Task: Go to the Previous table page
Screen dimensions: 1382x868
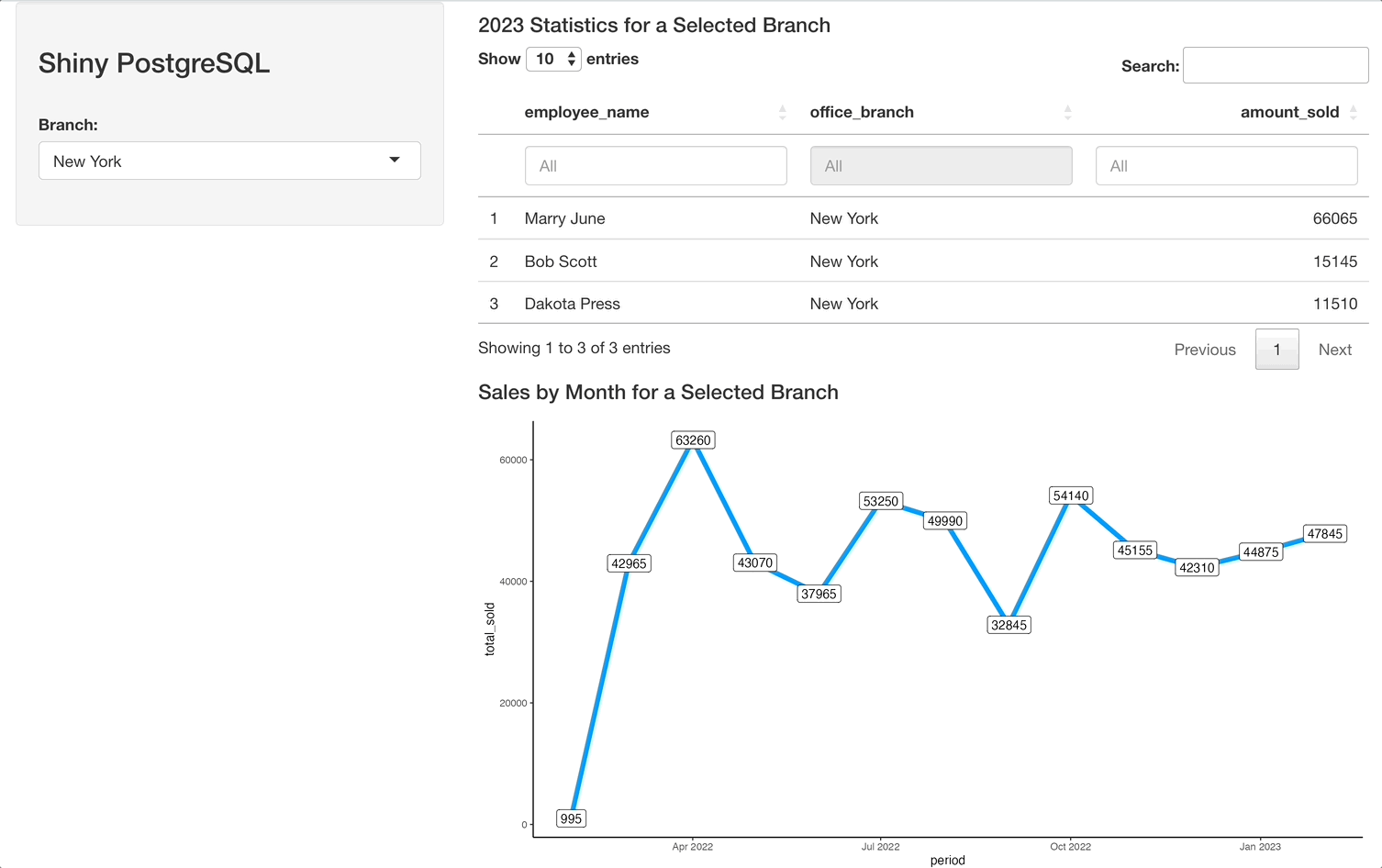Action: point(1205,350)
